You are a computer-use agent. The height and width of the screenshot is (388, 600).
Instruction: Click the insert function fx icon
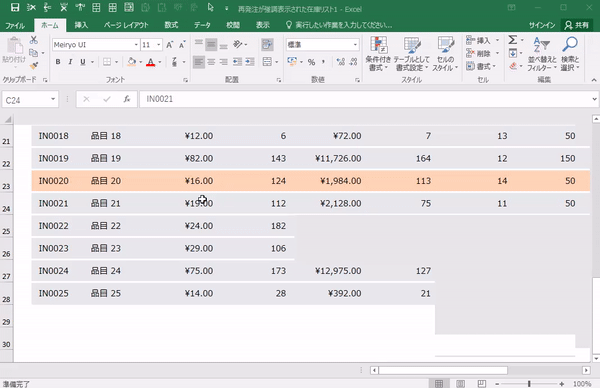point(127,99)
